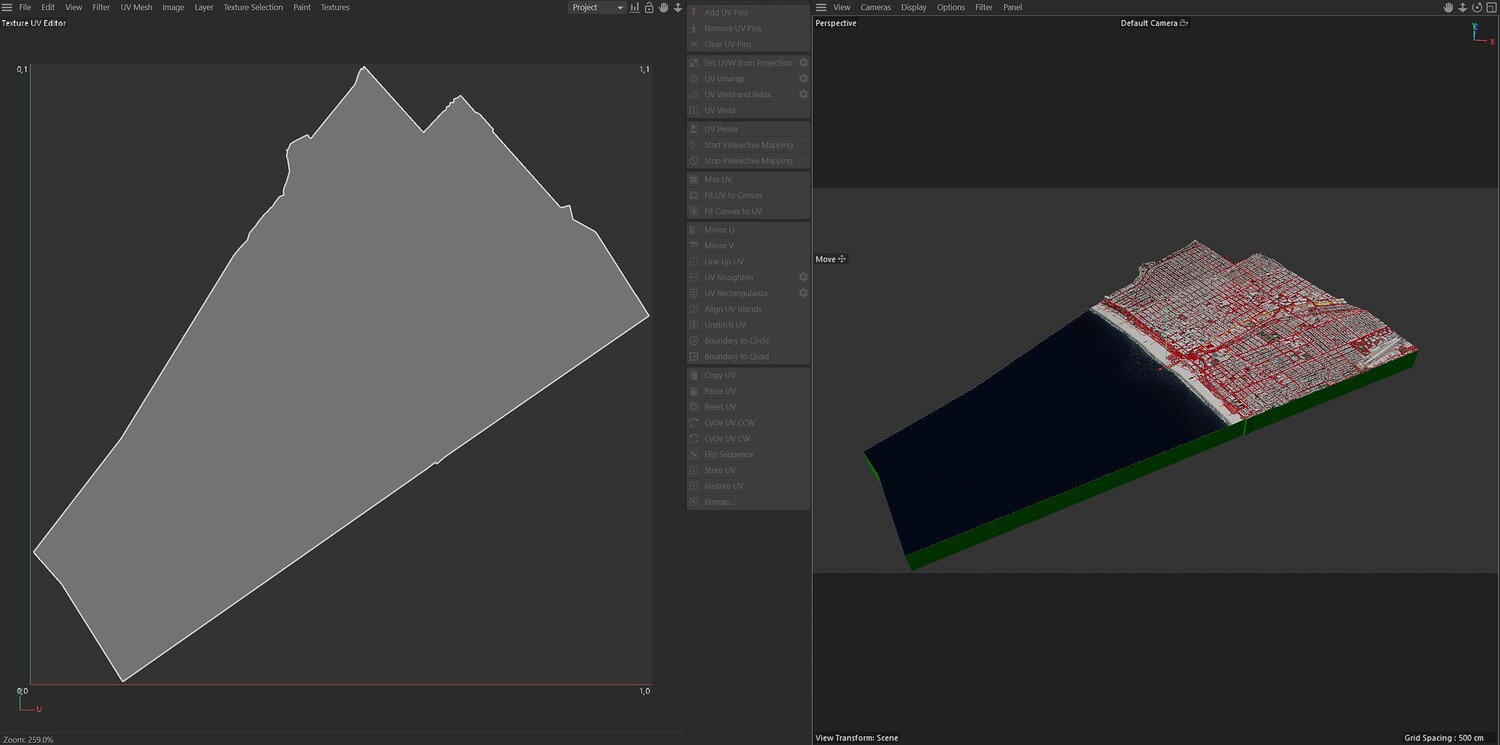
Task: Open the Cameras menu in viewport
Action: tap(876, 7)
